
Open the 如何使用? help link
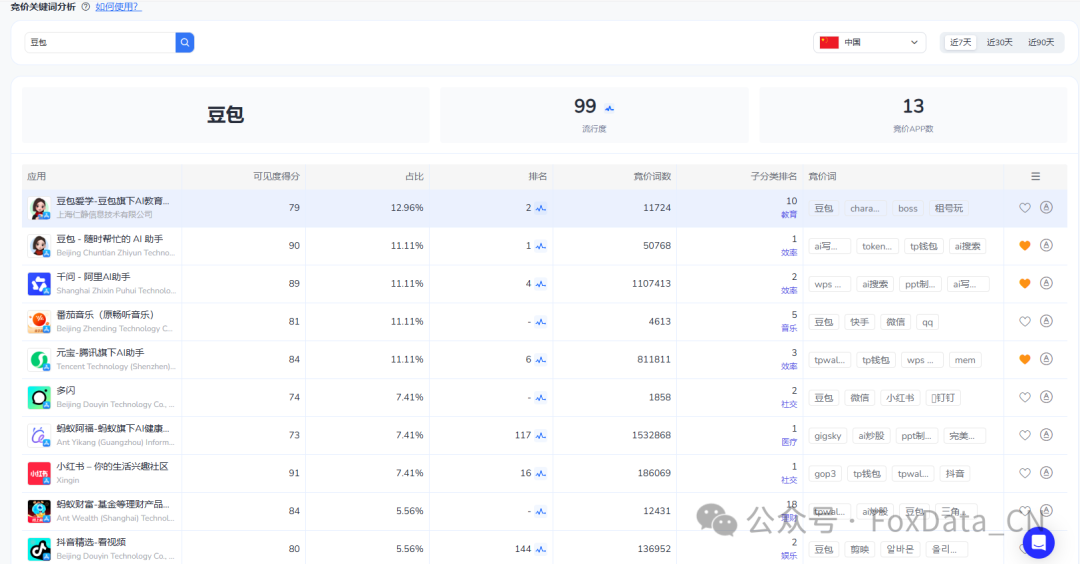point(118,7)
